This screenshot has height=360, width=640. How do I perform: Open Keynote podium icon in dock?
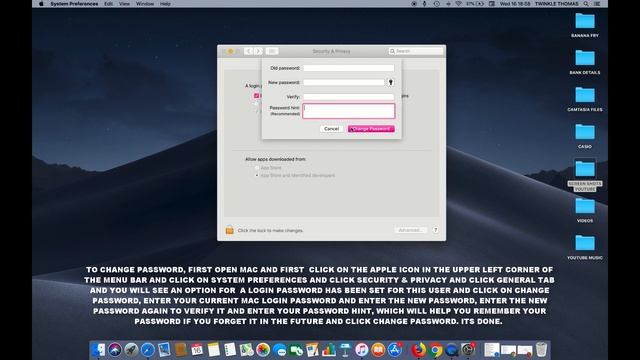pos(346,350)
